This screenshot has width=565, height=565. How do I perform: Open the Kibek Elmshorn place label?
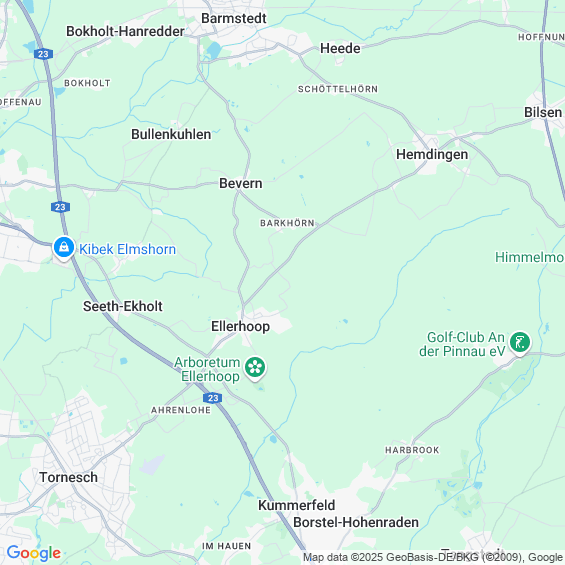128,249
